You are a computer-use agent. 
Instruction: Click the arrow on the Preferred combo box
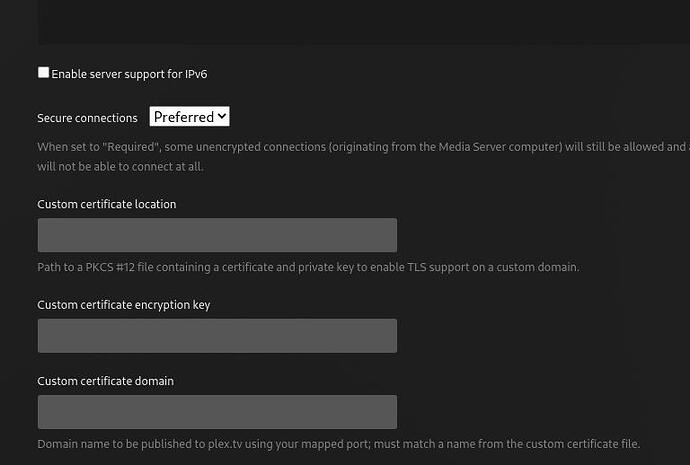coord(222,117)
